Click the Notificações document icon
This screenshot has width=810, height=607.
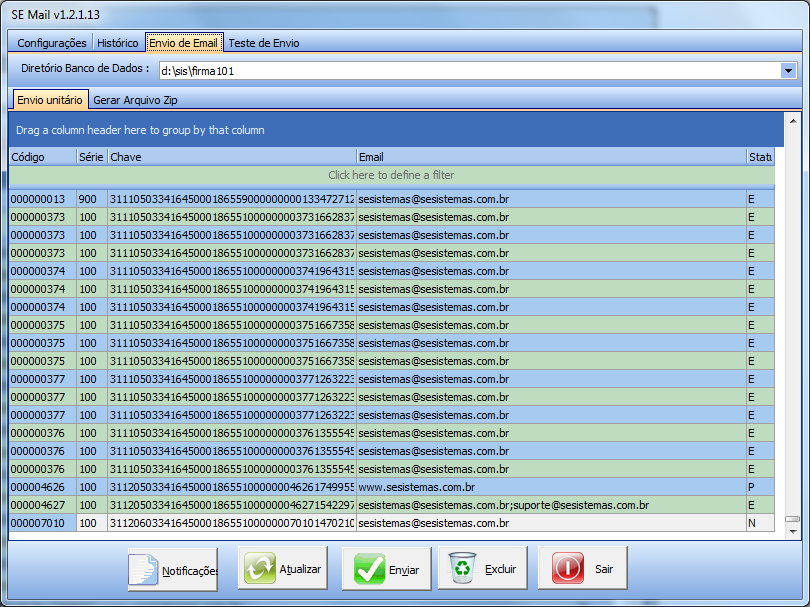click(145, 569)
